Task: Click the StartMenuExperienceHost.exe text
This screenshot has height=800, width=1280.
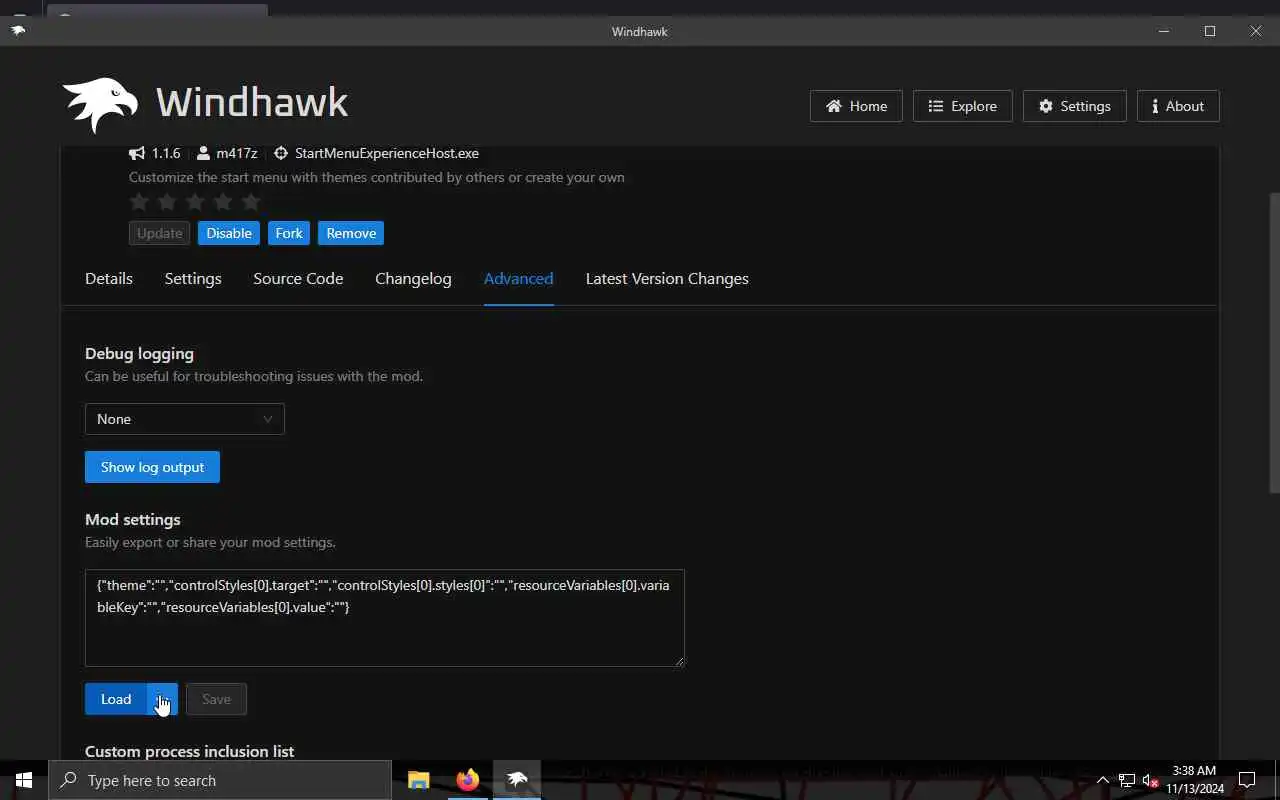Action: point(387,153)
